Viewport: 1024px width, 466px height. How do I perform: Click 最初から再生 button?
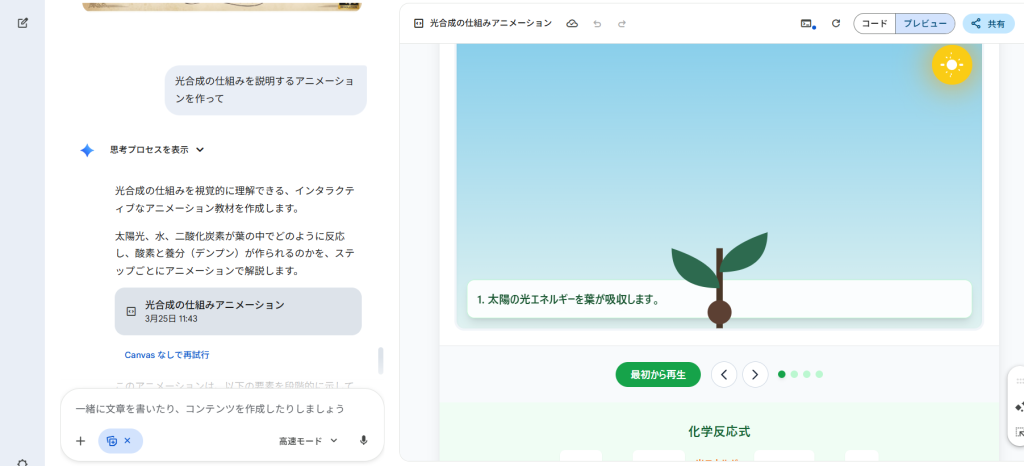tap(657, 375)
